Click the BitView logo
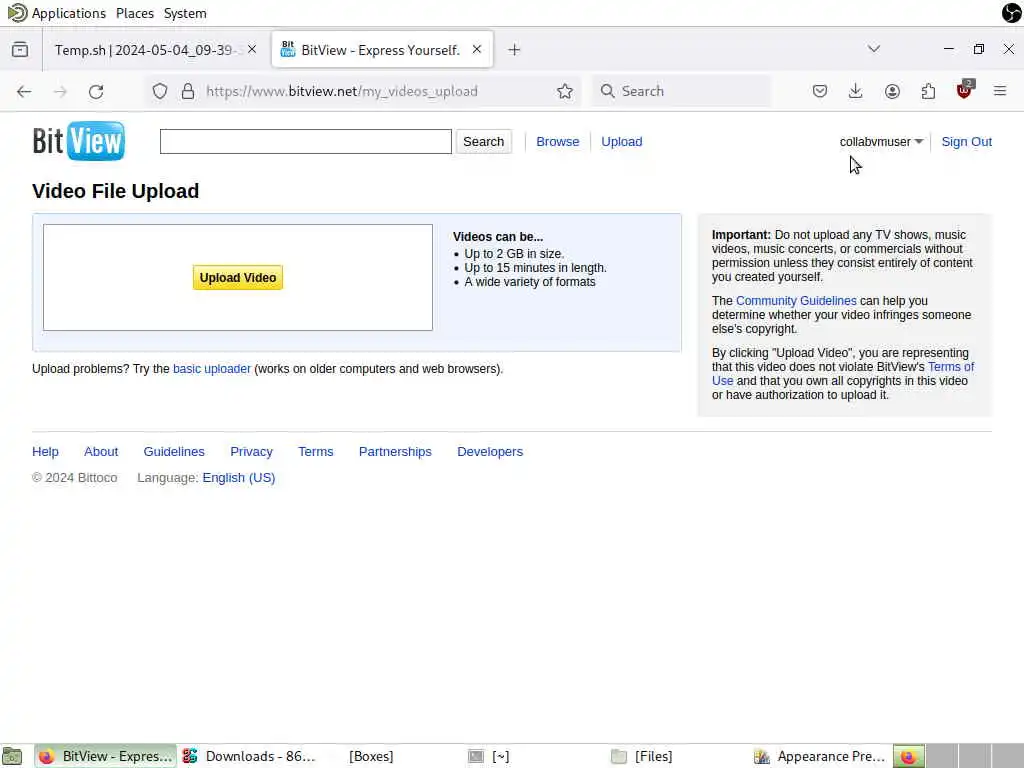 click(78, 140)
